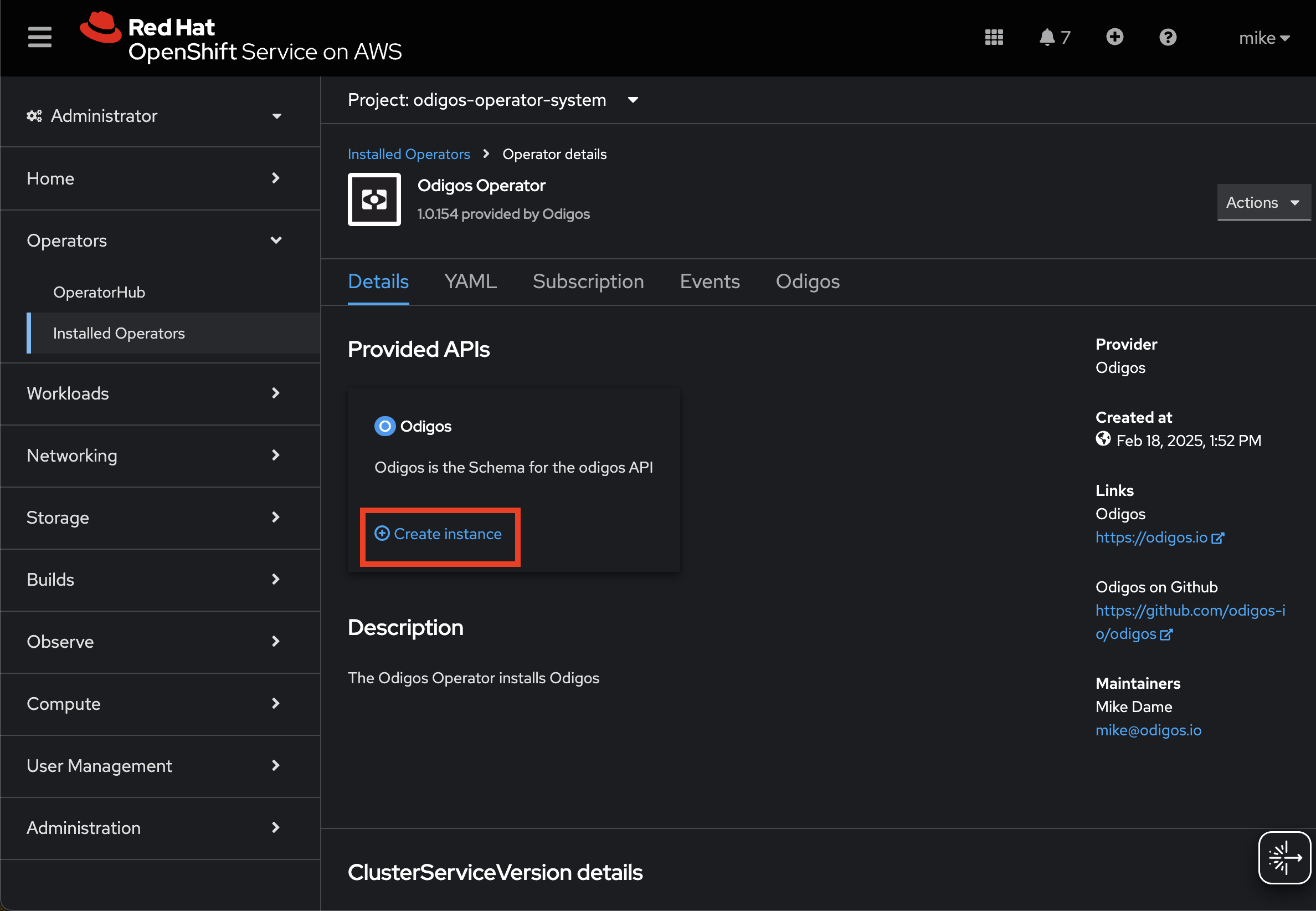Screen dimensions: 1316x911
Task: Open the help question mark menu
Action: (x=1168, y=38)
